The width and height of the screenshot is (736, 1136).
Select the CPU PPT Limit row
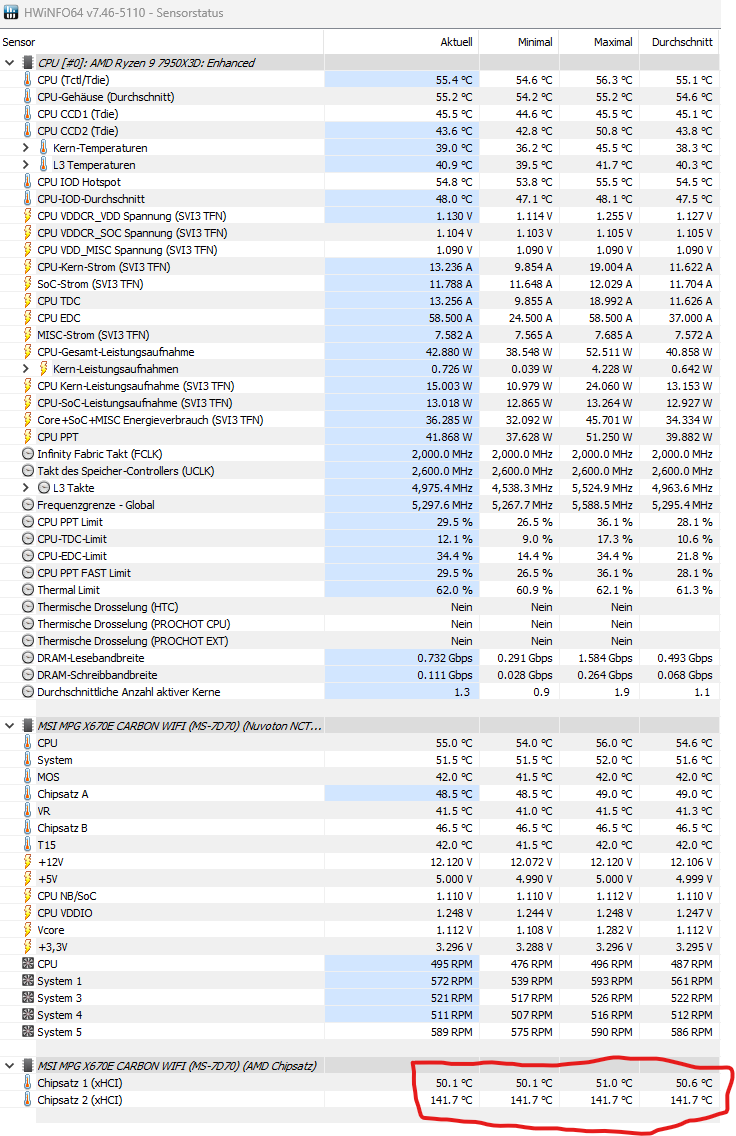click(360, 522)
